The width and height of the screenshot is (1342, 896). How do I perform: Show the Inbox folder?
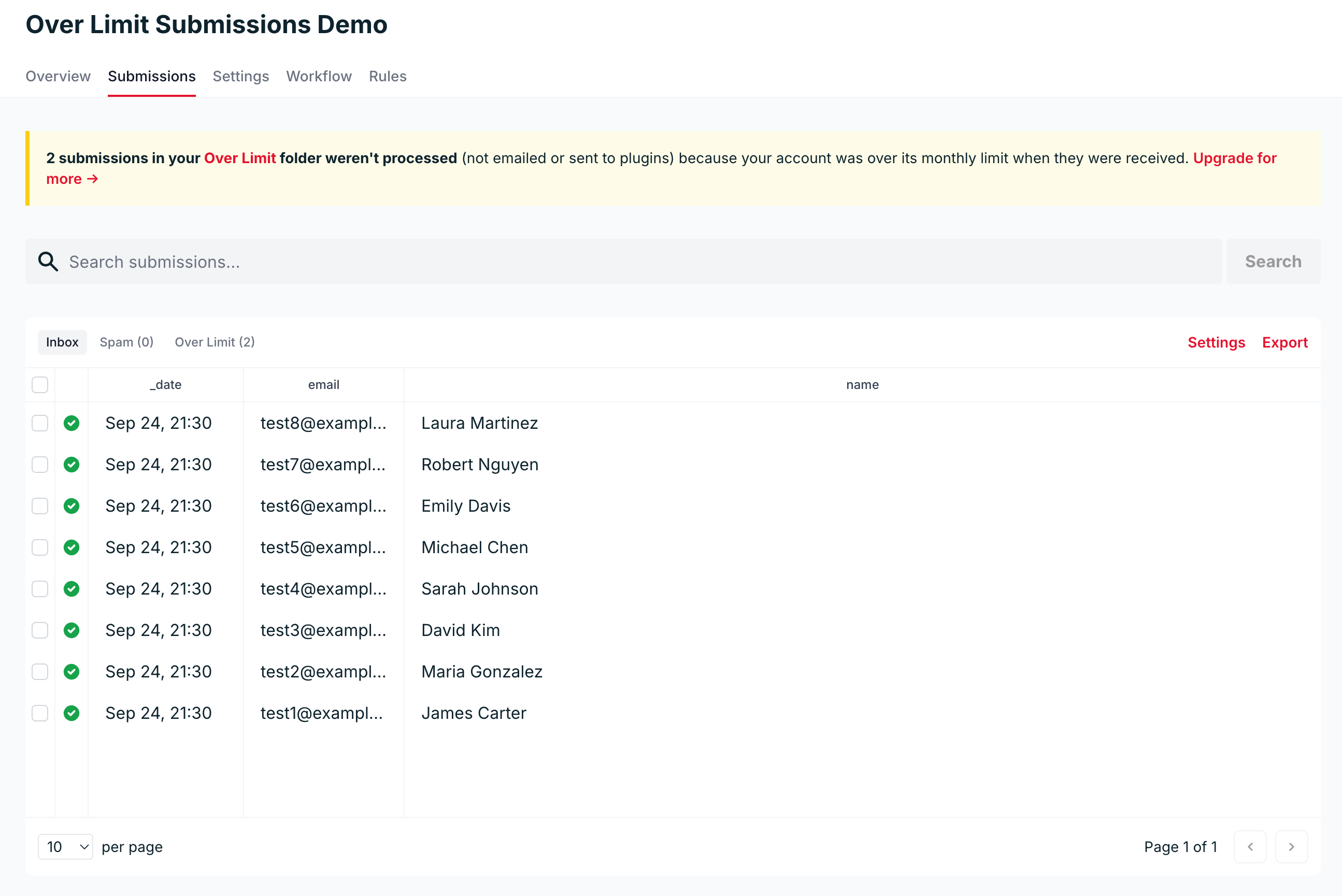pyautogui.click(x=62, y=342)
